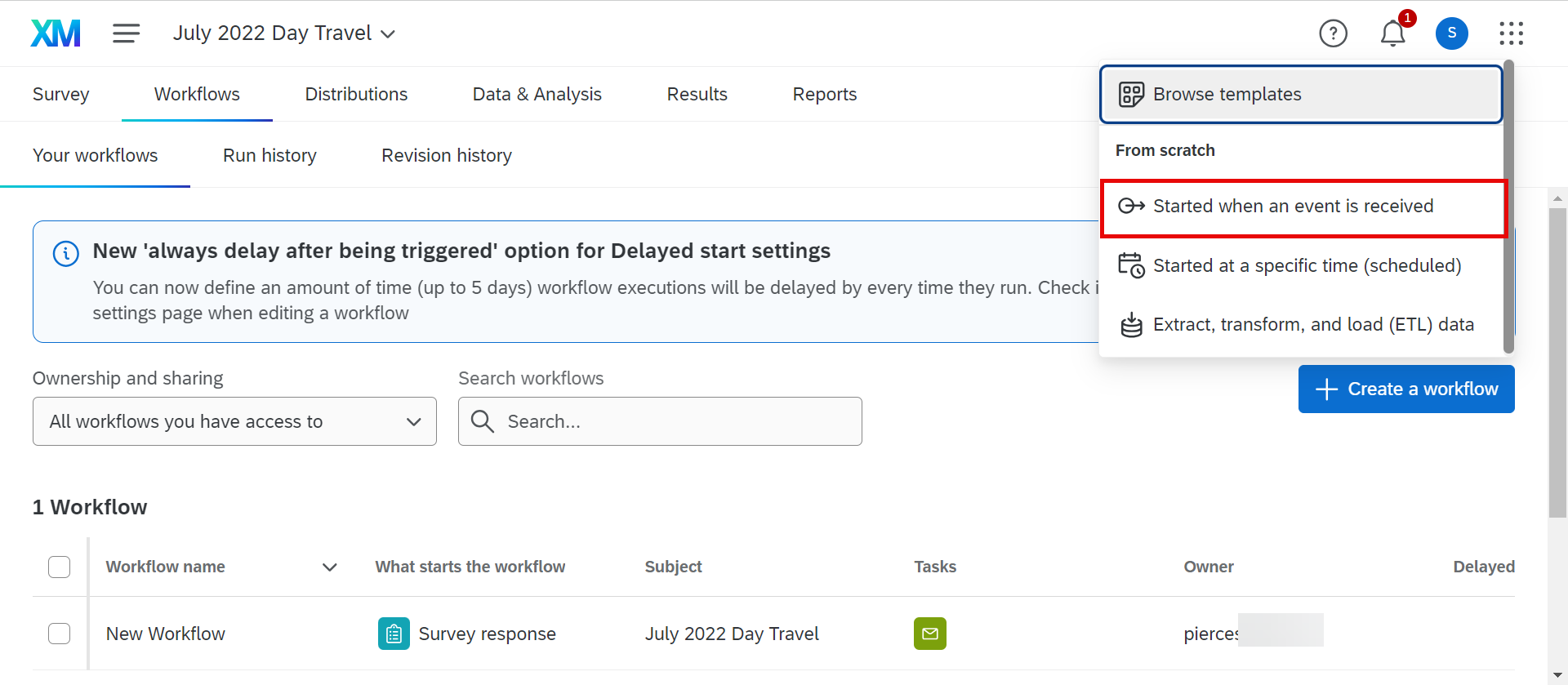Viewport: 1568px width, 685px height.
Task: Open the user account avatar
Action: coord(1451,33)
